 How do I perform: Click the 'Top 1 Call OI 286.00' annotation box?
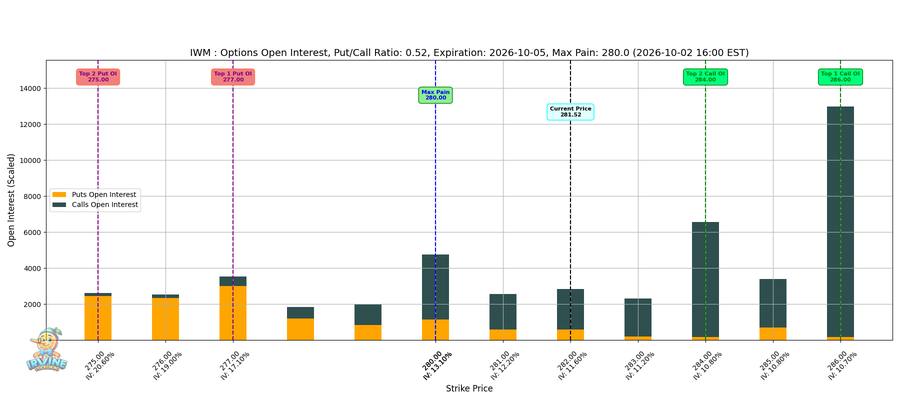(840, 77)
